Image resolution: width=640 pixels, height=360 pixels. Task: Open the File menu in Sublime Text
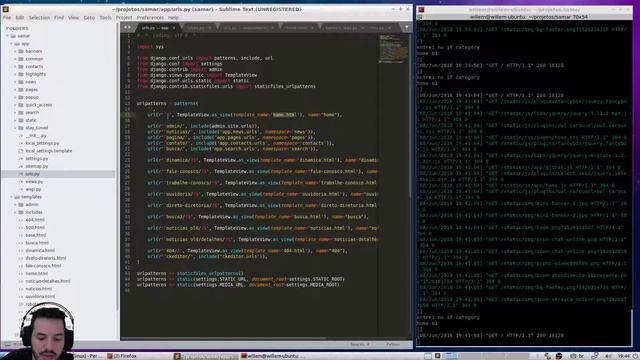point(7,18)
